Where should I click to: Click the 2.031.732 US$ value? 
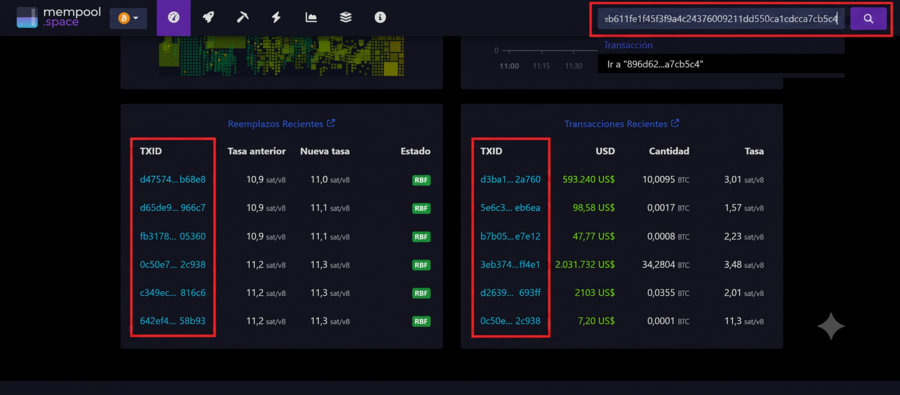point(585,265)
